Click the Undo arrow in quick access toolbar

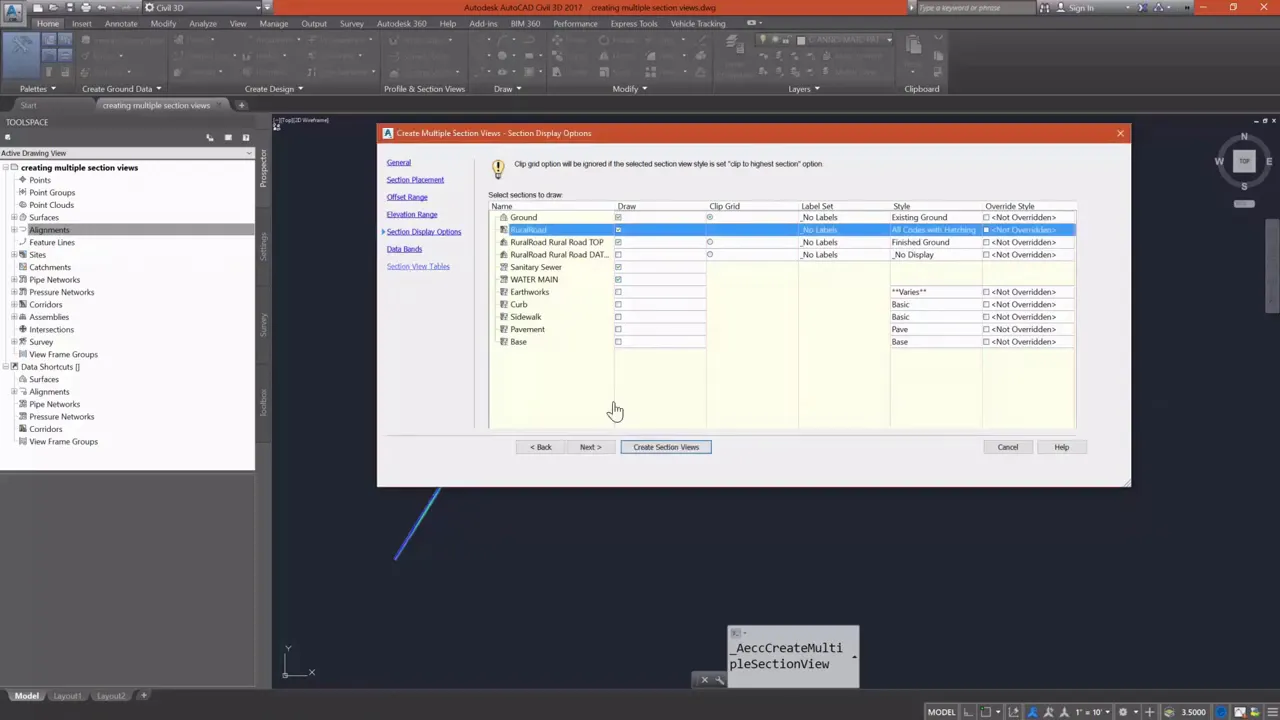tap(101, 8)
